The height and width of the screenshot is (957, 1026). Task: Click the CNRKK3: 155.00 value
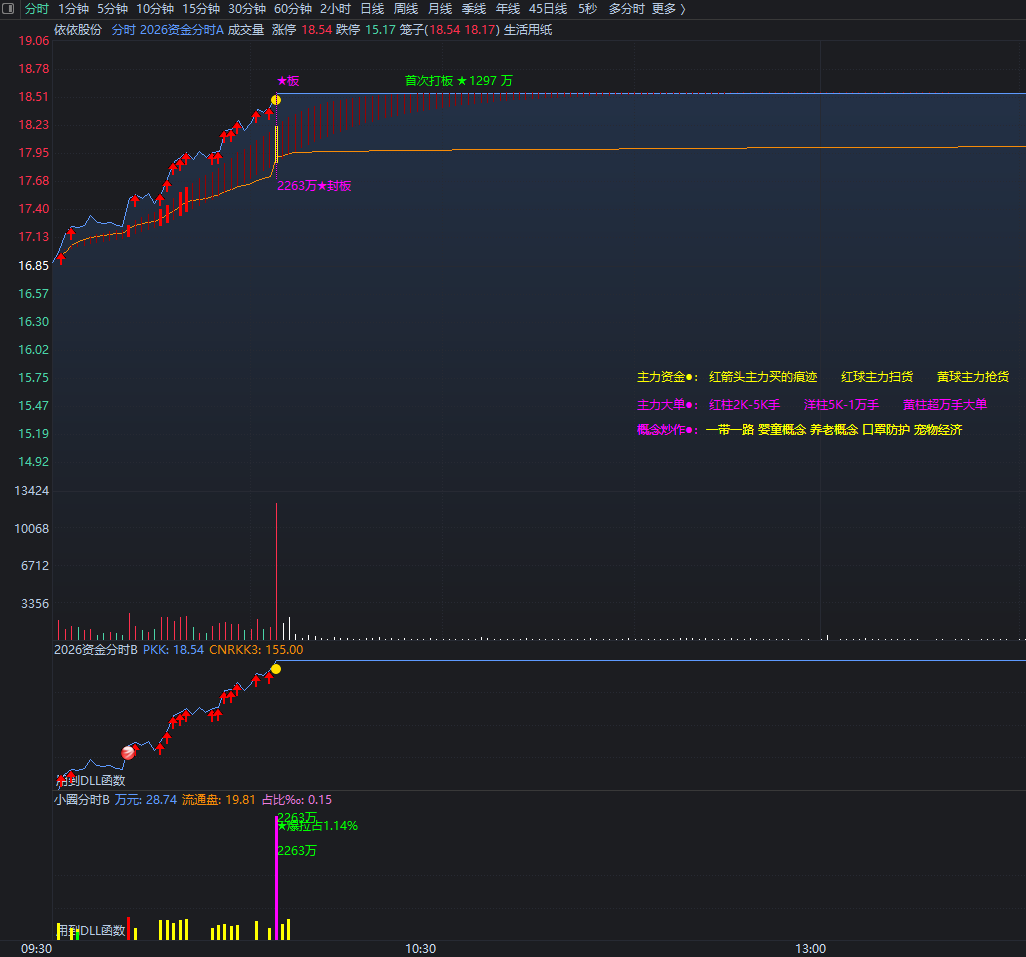click(x=256, y=650)
